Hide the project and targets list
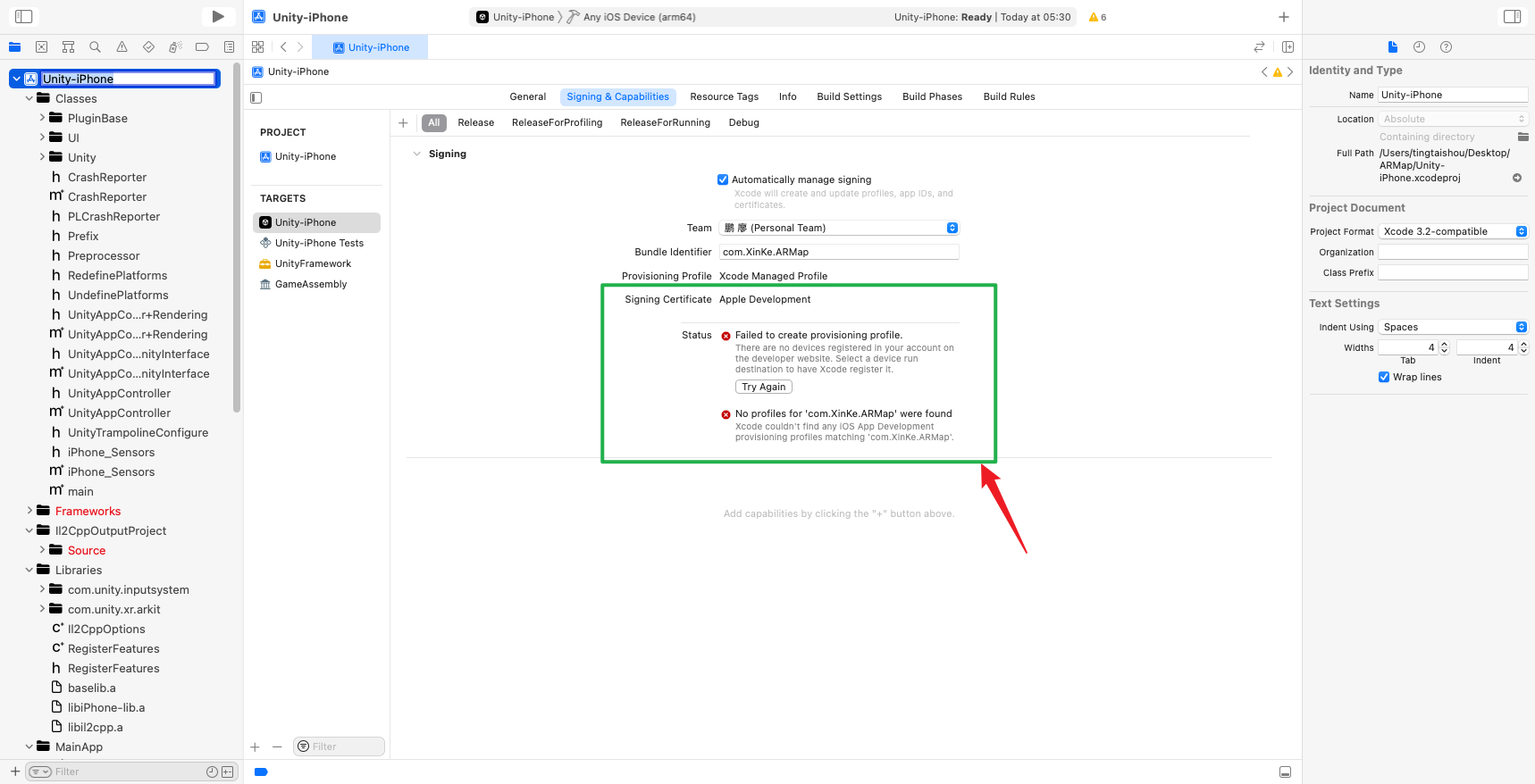The width and height of the screenshot is (1535, 784). [256, 97]
